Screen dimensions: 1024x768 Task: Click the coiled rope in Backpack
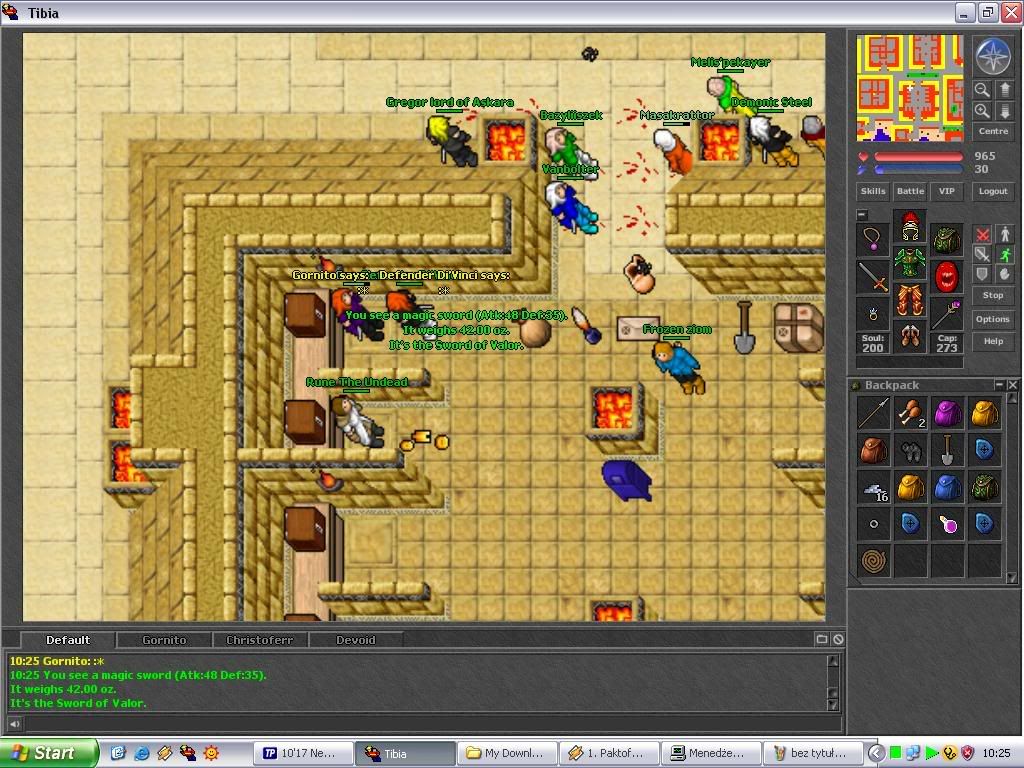[873, 561]
